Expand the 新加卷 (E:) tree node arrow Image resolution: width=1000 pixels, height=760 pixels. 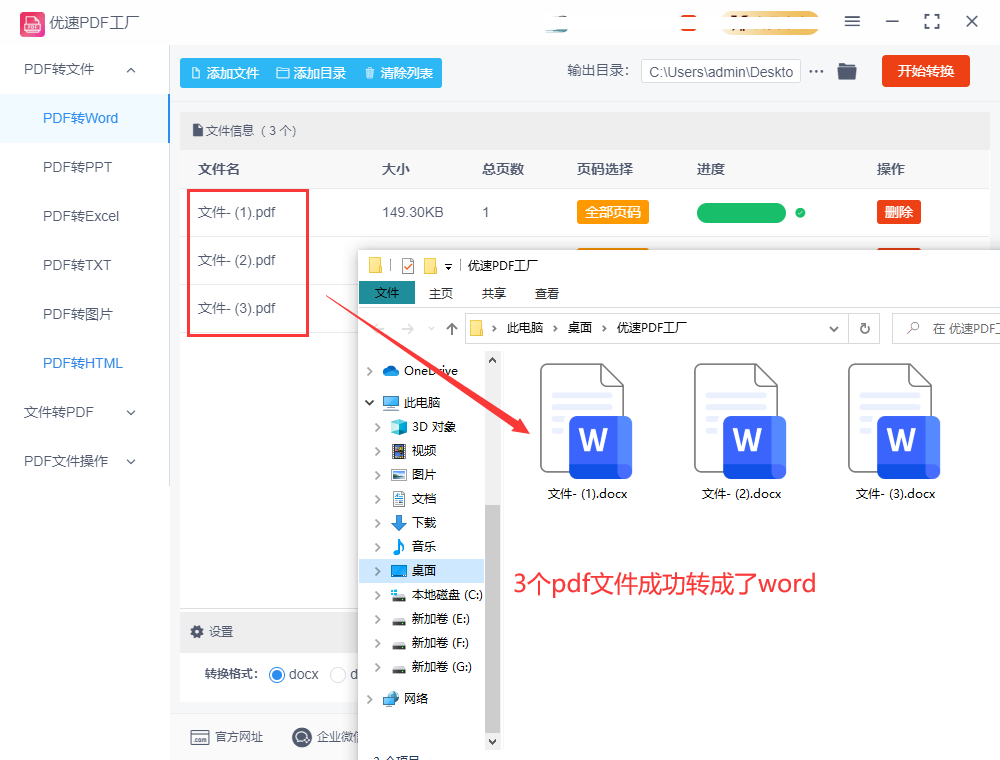[x=378, y=619]
